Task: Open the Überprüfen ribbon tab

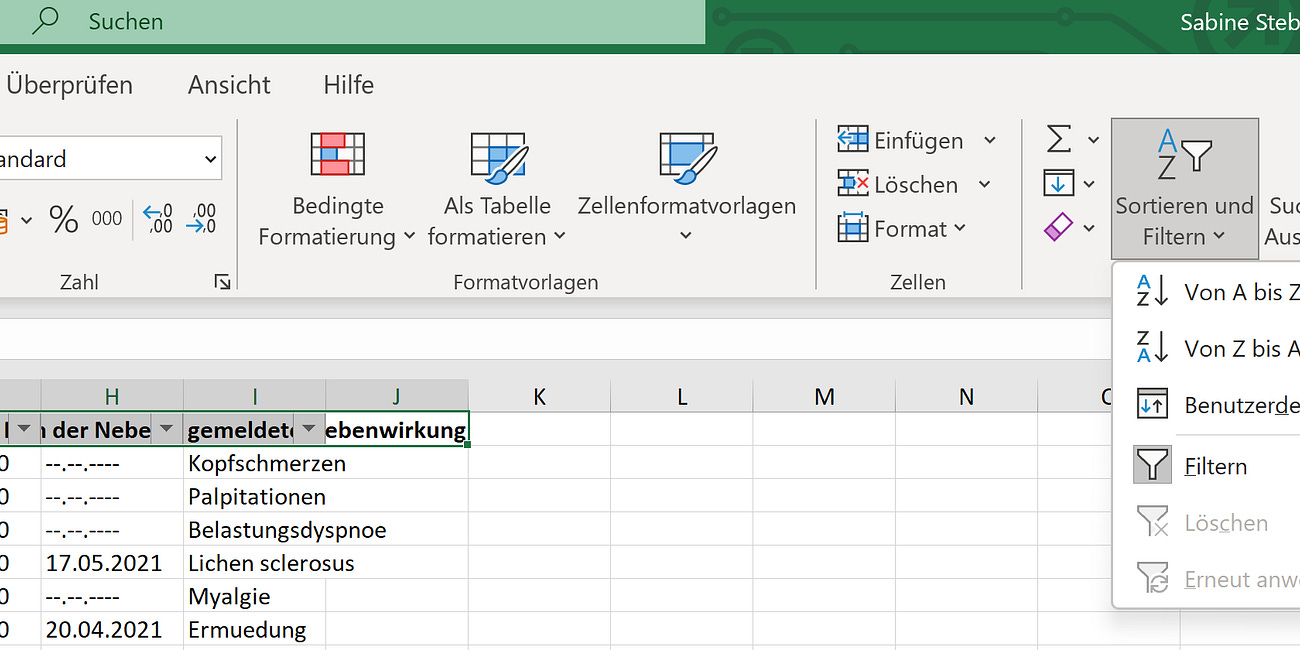Action: (69, 85)
